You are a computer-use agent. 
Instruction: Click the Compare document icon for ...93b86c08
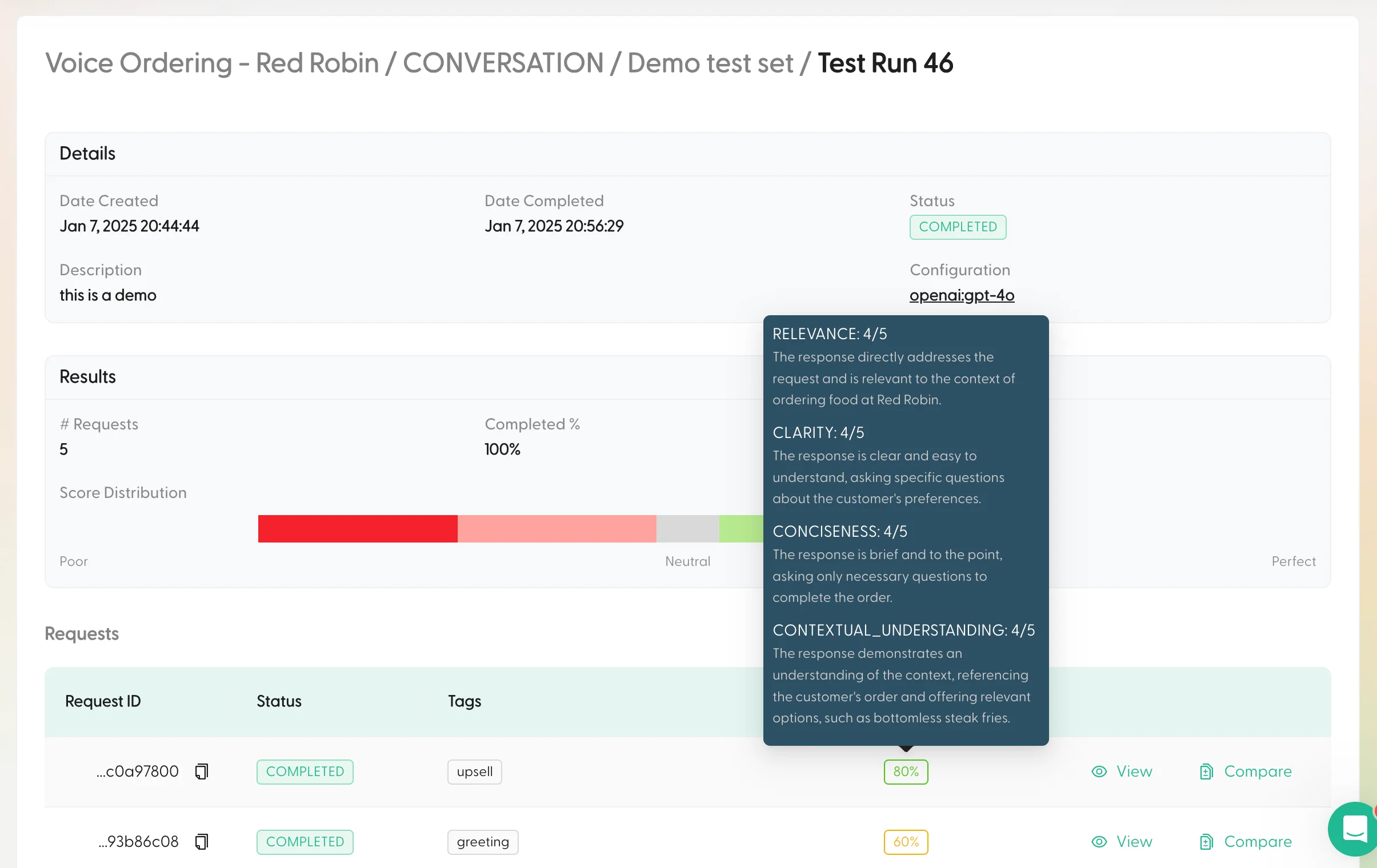point(1207,842)
